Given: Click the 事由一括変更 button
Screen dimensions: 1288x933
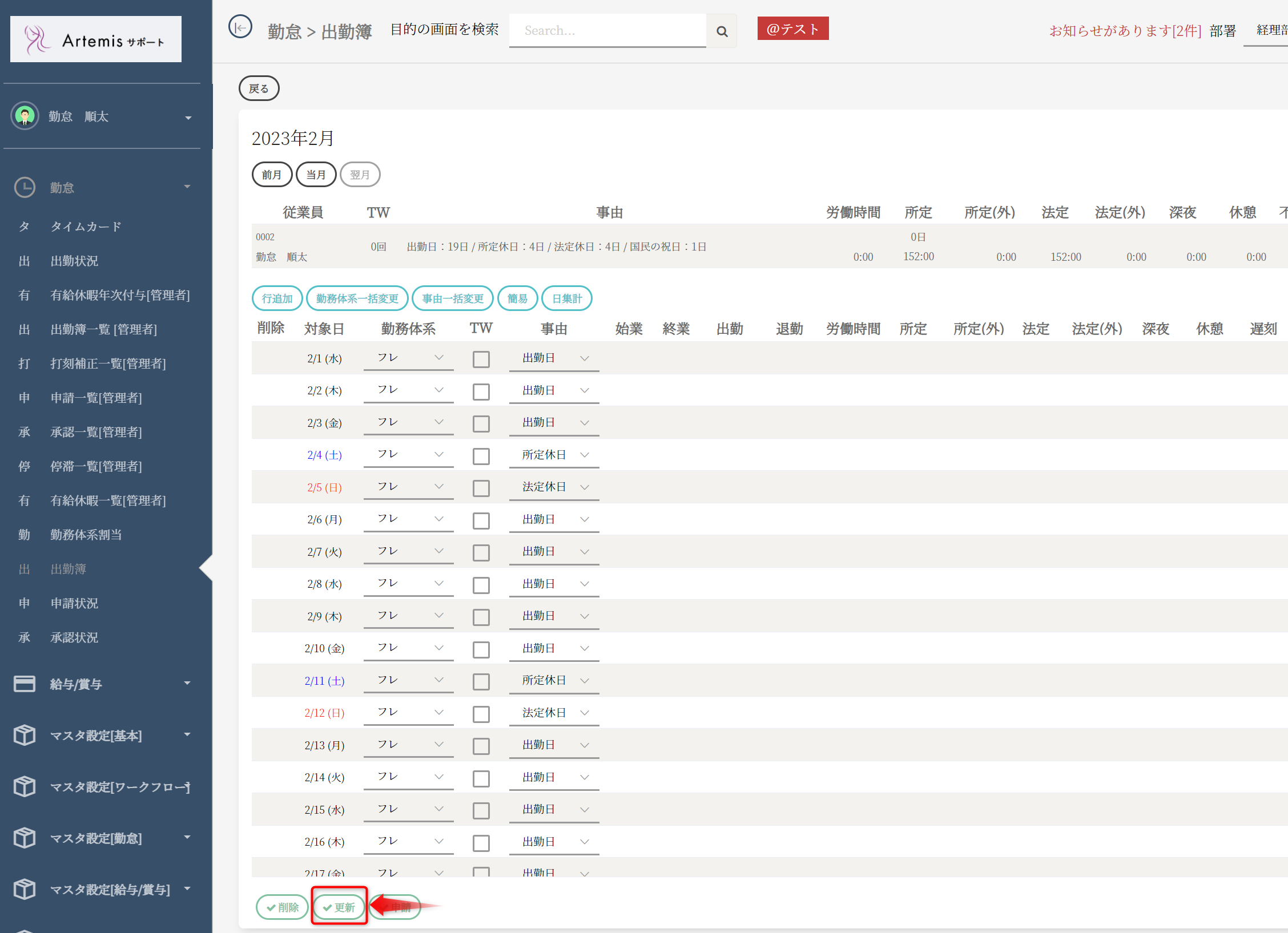Looking at the screenshot, I should coord(452,298).
